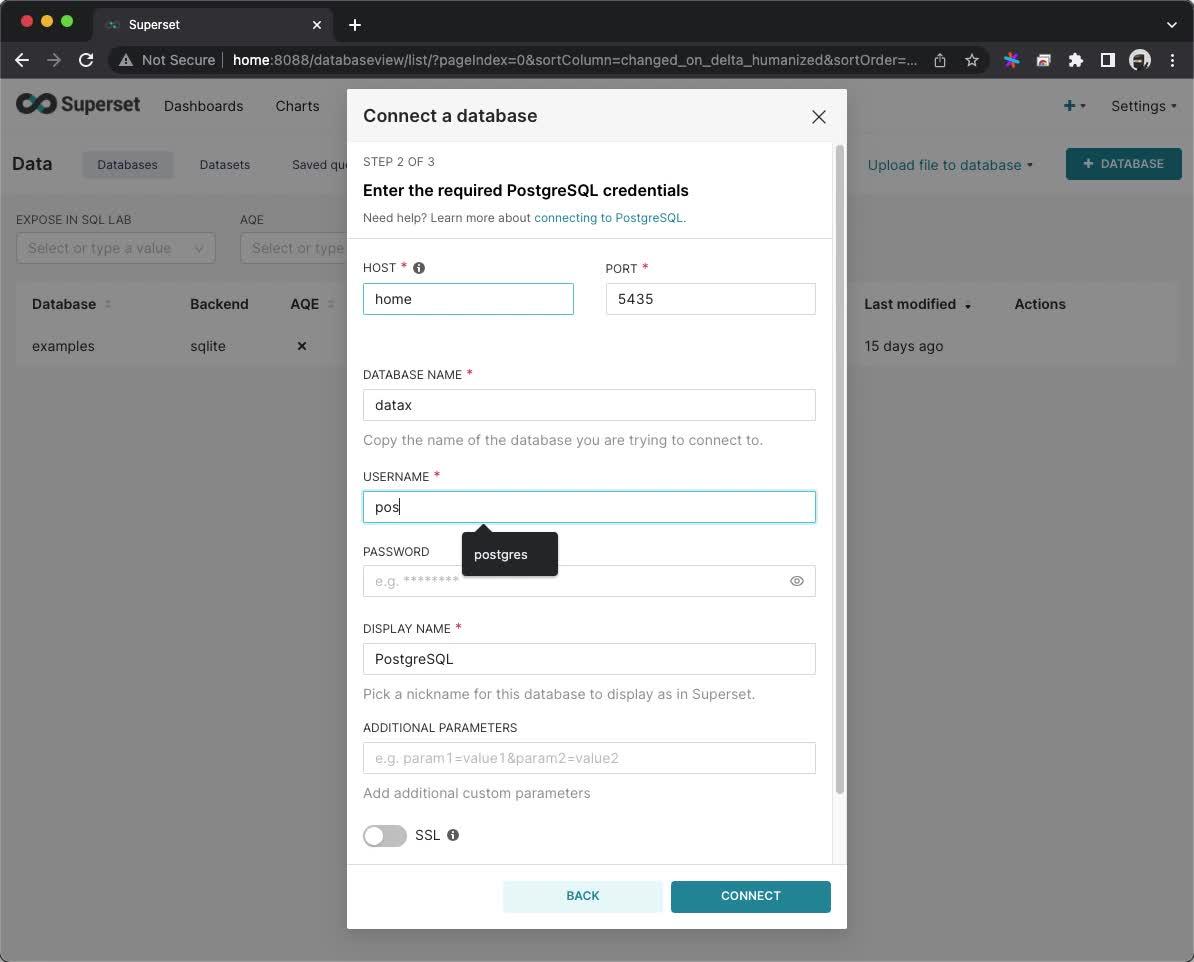The image size is (1194, 962).
Task: Open the connecting to PostgreSQL link
Action: click(609, 218)
